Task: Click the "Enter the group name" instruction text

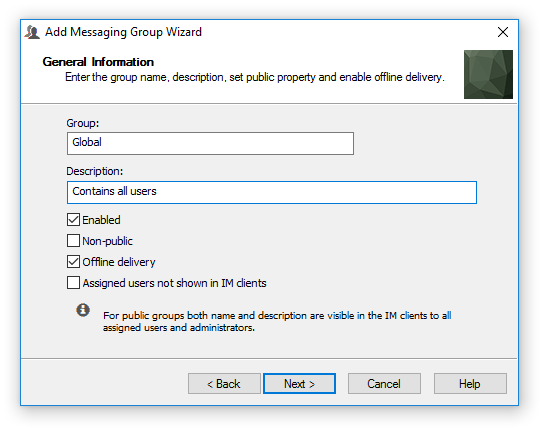Action: (x=255, y=77)
